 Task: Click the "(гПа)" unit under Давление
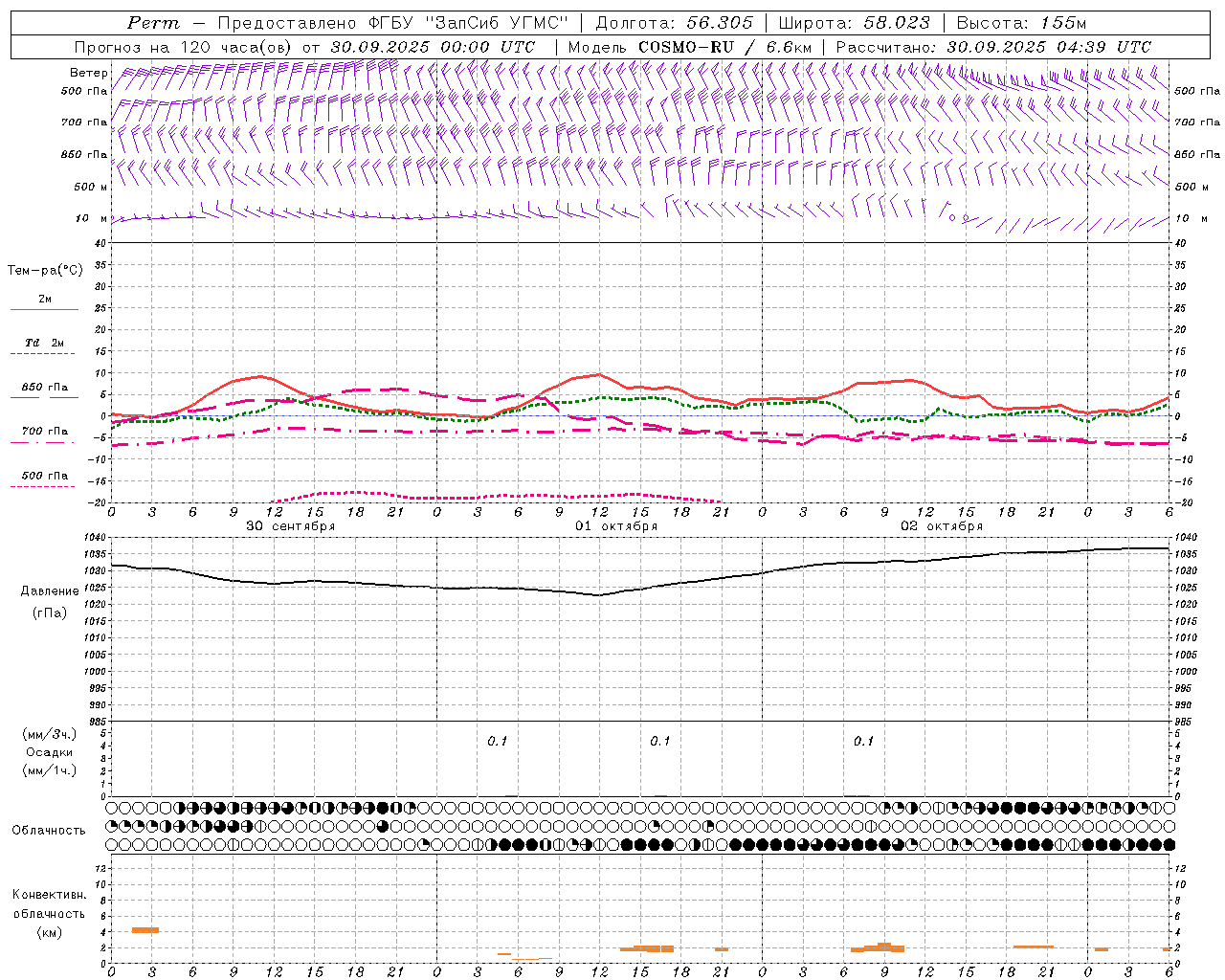click(49, 612)
